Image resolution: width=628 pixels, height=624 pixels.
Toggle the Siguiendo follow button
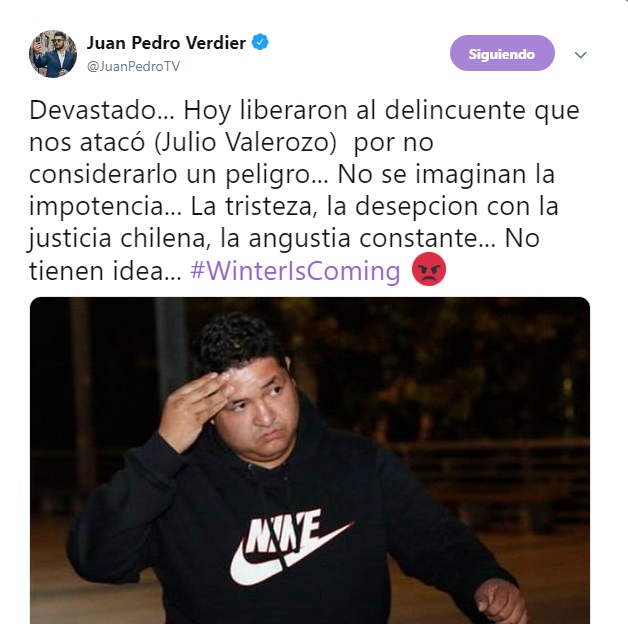click(x=502, y=53)
